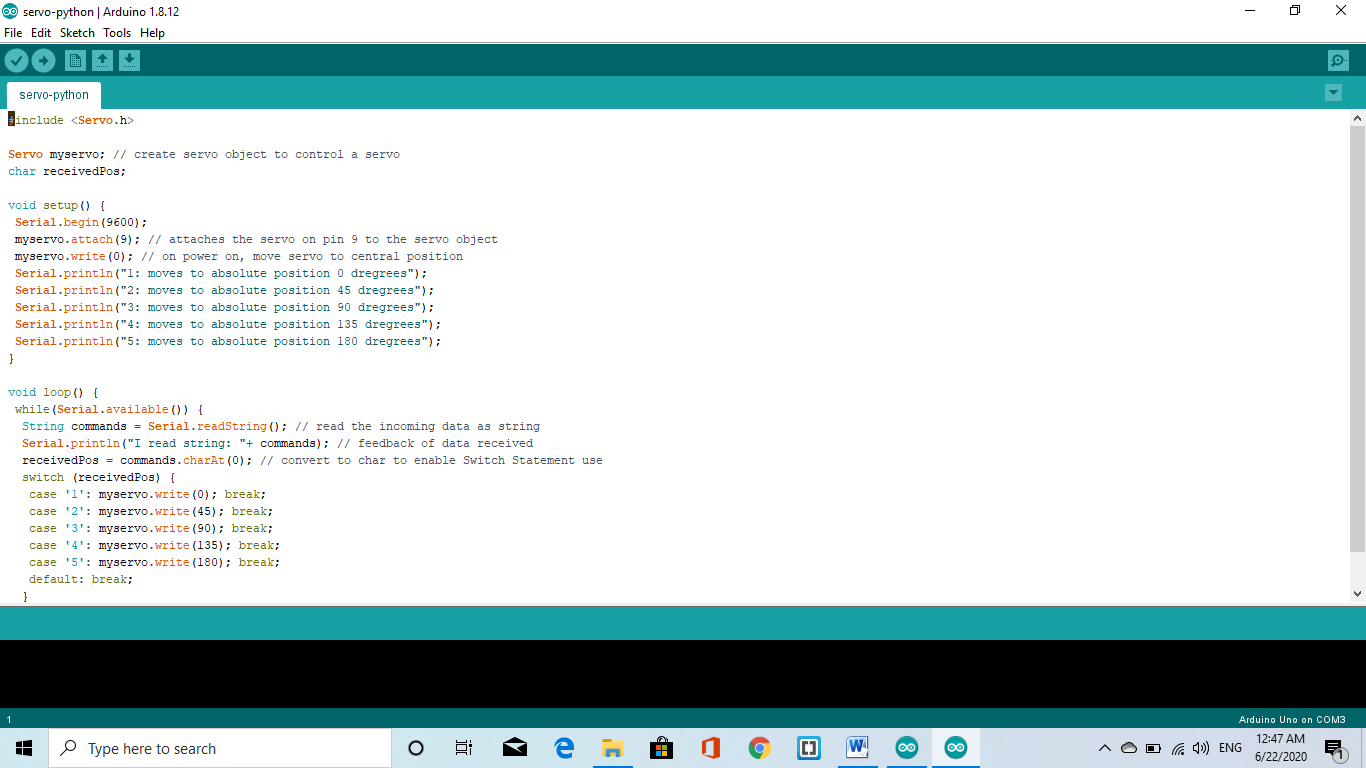Click the ENG language indicator

(1230, 748)
